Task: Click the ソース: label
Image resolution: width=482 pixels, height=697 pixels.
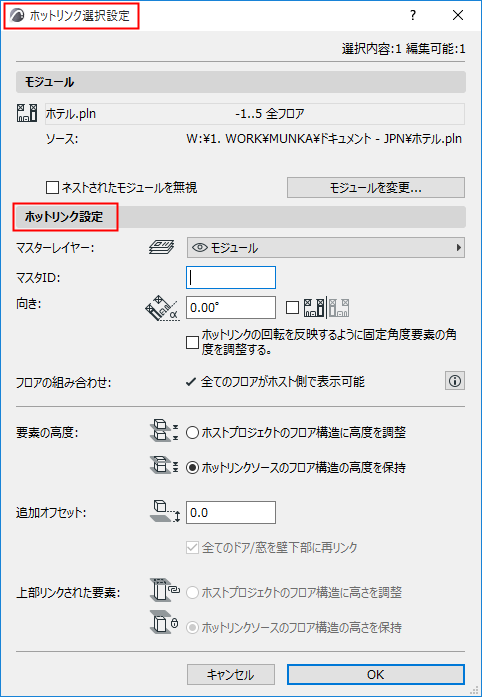Action: [62, 139]
